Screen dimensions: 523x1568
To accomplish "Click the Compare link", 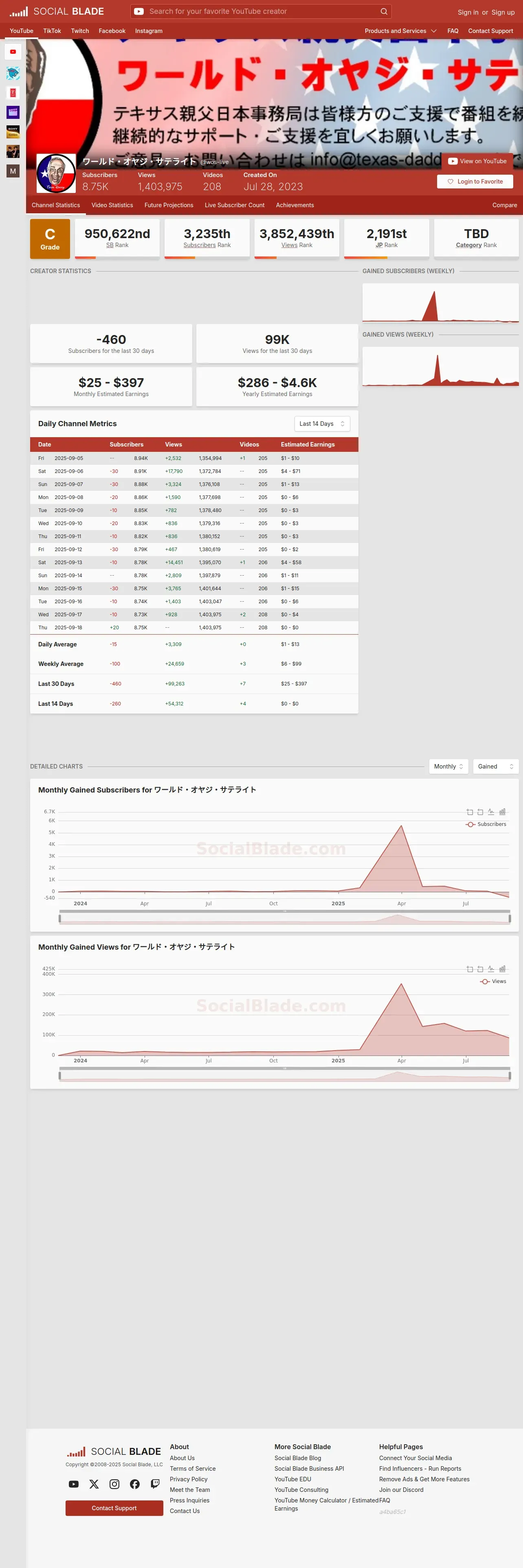I will pos(505,205).
